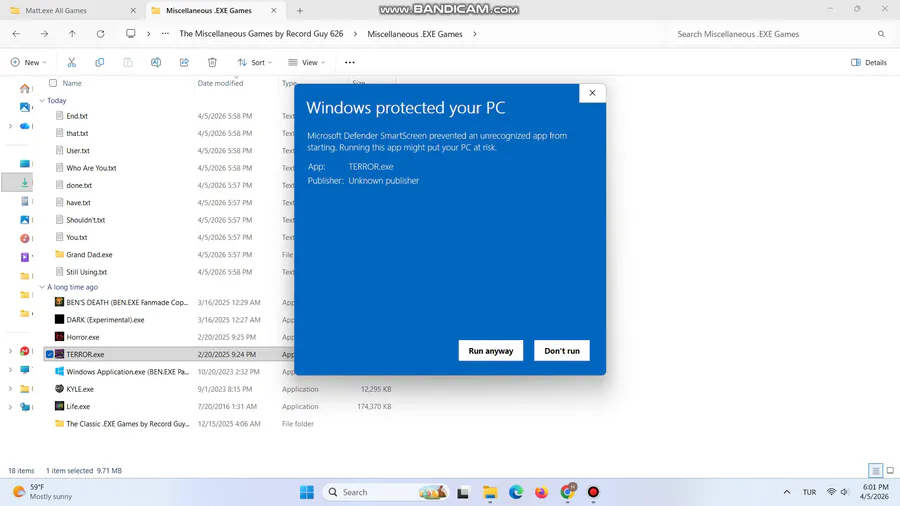Click the Cut scissors icon
This screenshot has width=900, height=506.
coord(71,63)
